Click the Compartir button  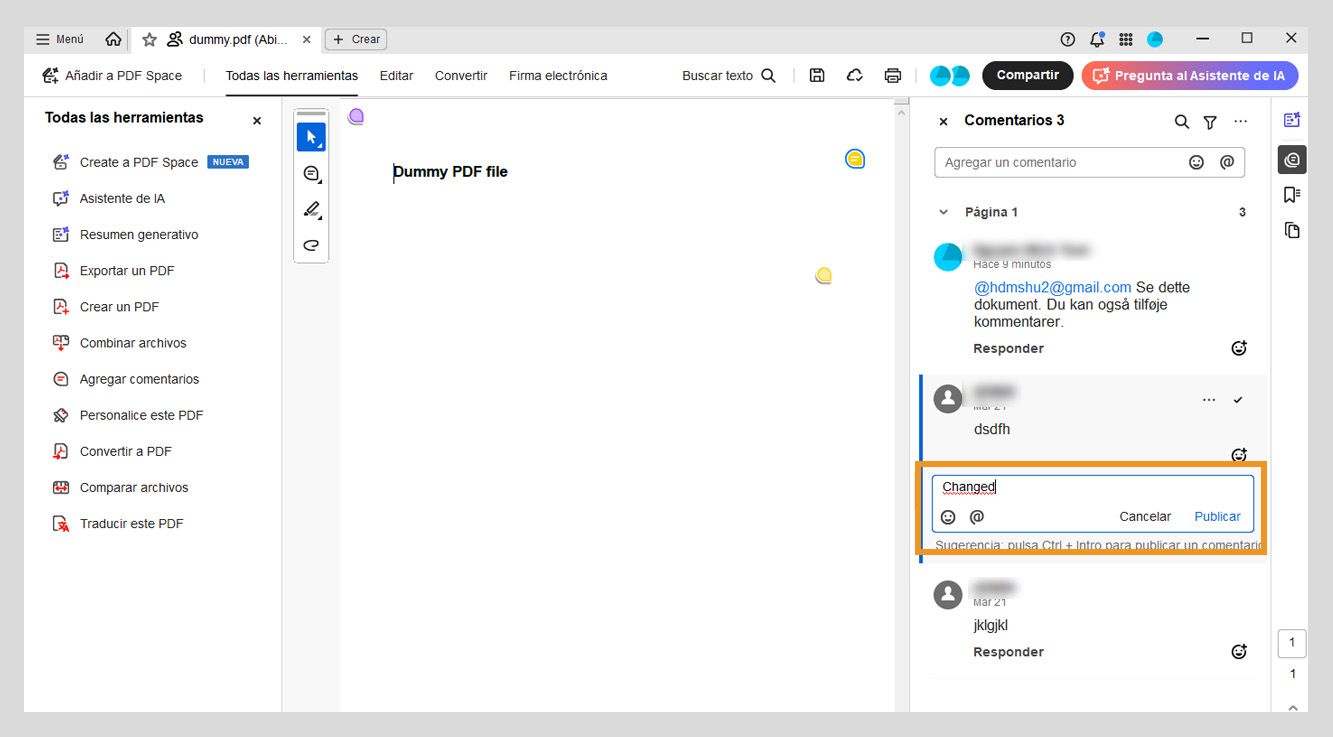1028,75
